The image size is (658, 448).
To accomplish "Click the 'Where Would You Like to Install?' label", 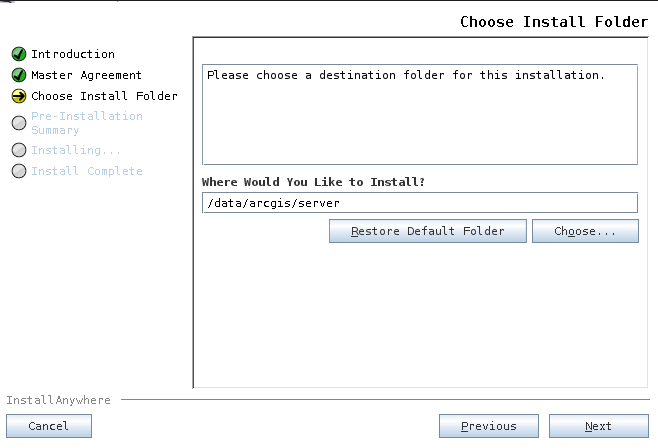I will 313,182.
